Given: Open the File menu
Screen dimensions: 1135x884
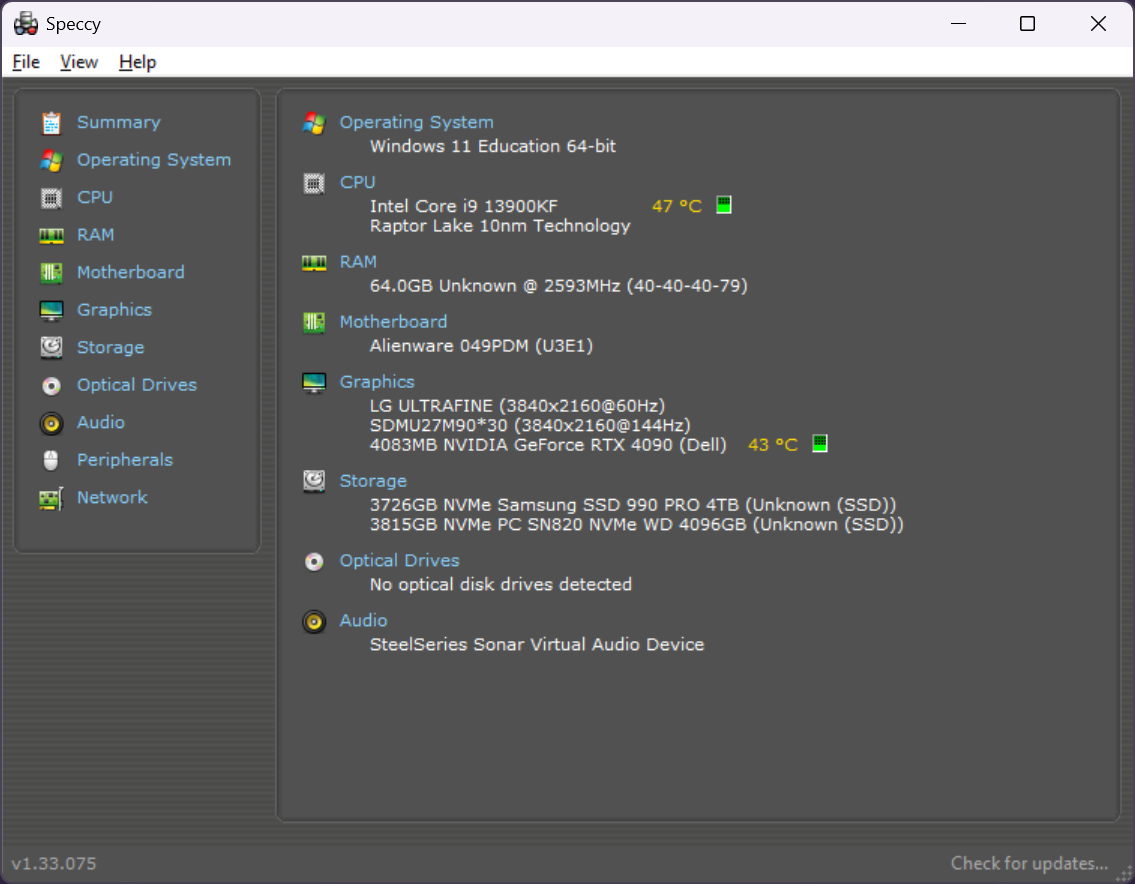Looking at the screenshot, I should tap(26, 62).
